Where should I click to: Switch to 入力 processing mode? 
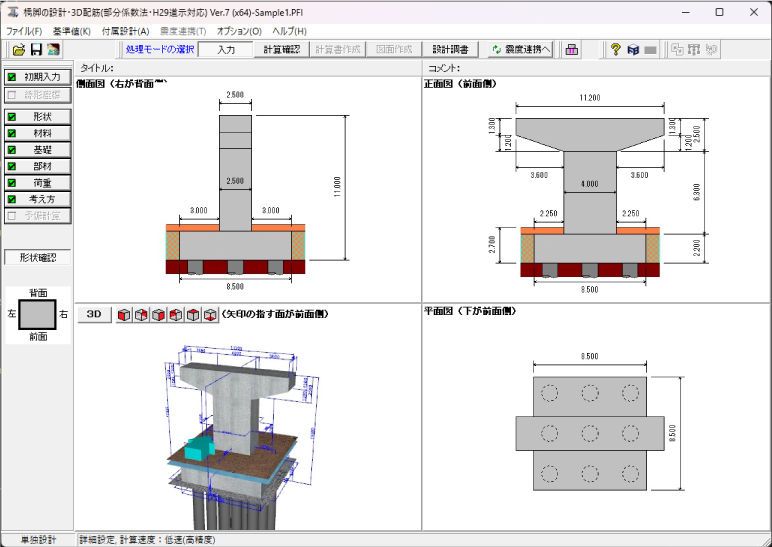(226, 49)
